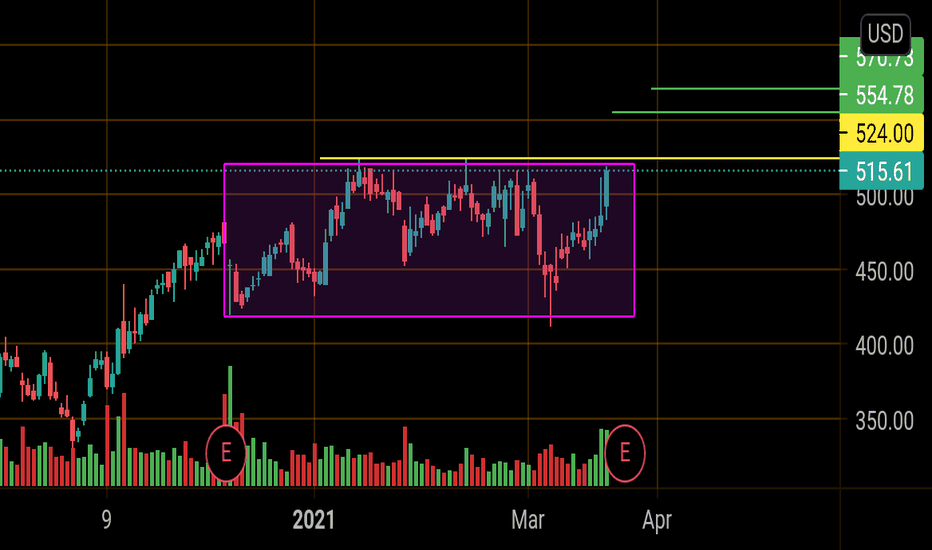Select the upper green target line
Screen dimensions: 932x550
[745, 89]
